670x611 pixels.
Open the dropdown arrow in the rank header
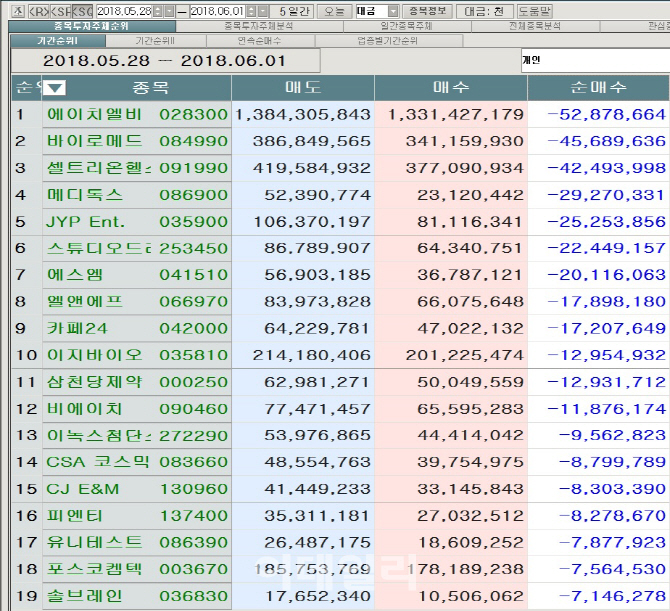pos(54,88)
